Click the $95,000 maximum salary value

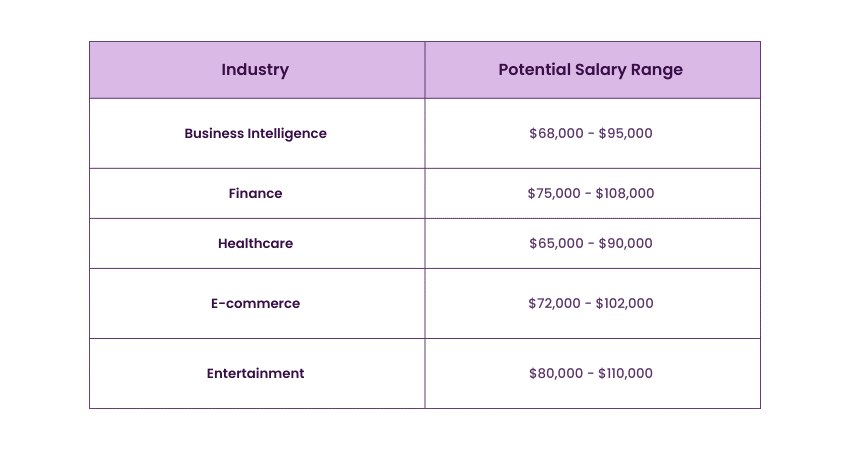[625, 133]
